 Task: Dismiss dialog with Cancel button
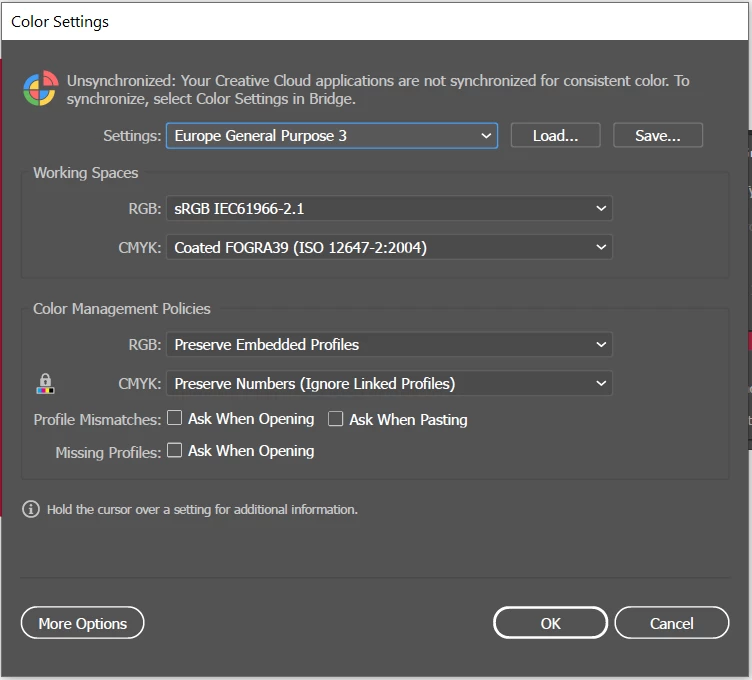pyautogui.click(x=671, y=623)
